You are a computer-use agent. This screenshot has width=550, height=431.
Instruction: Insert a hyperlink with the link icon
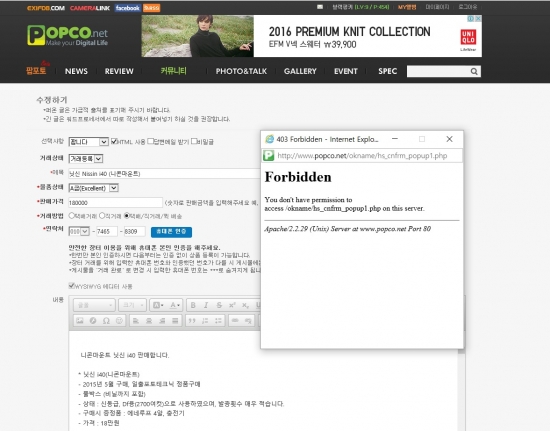(x=235, y=321)
